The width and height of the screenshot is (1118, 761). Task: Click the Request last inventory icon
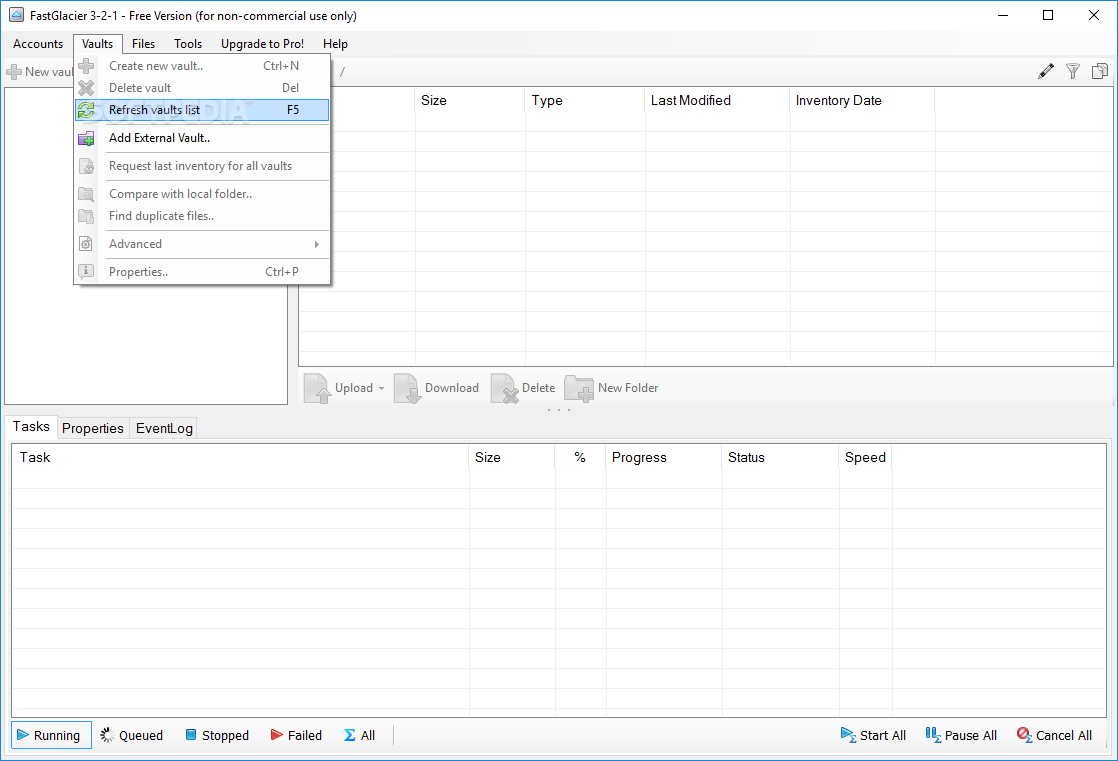(x=86, y=166)
